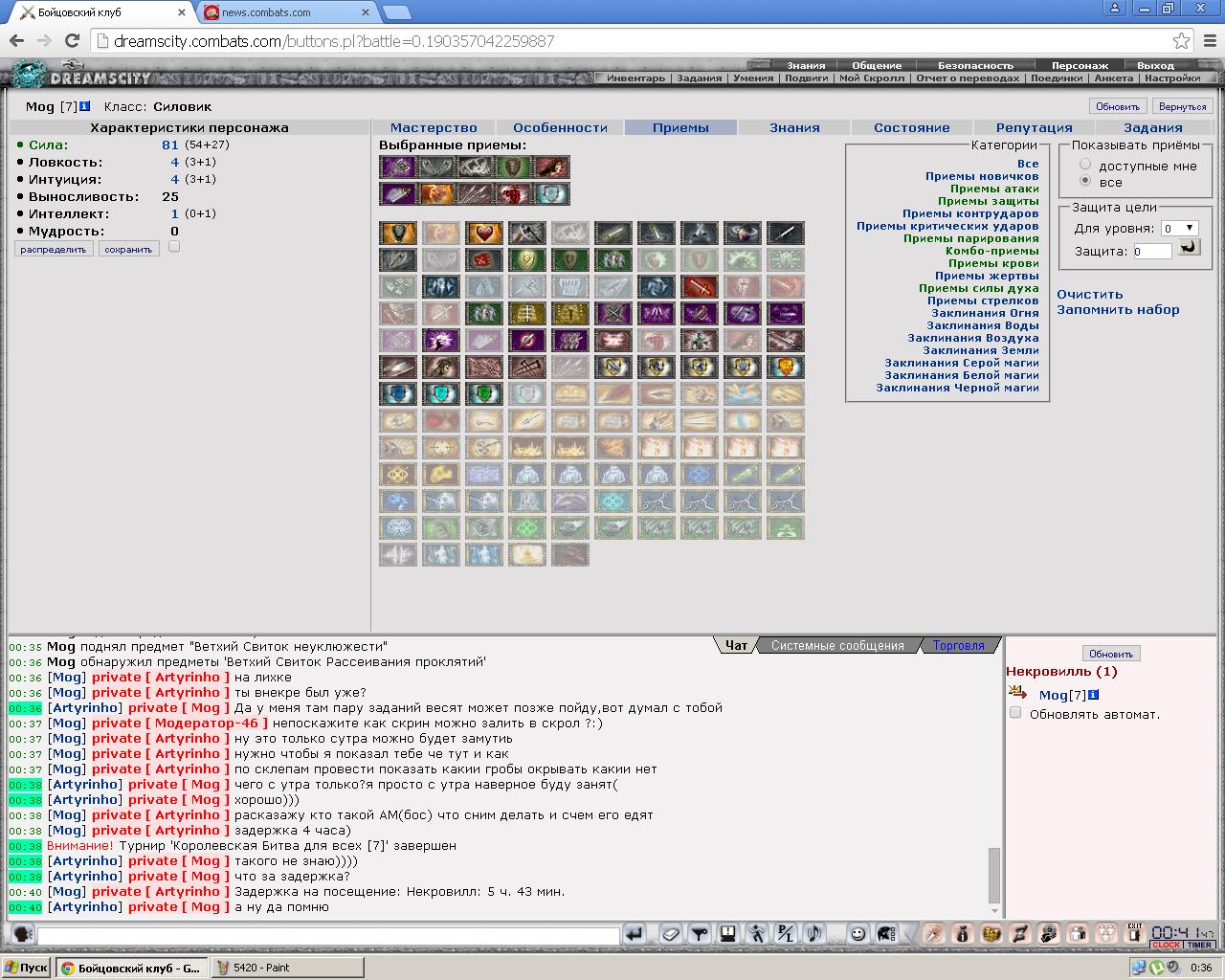Select the 'доступные мне' radio button

click(1085, 165)
